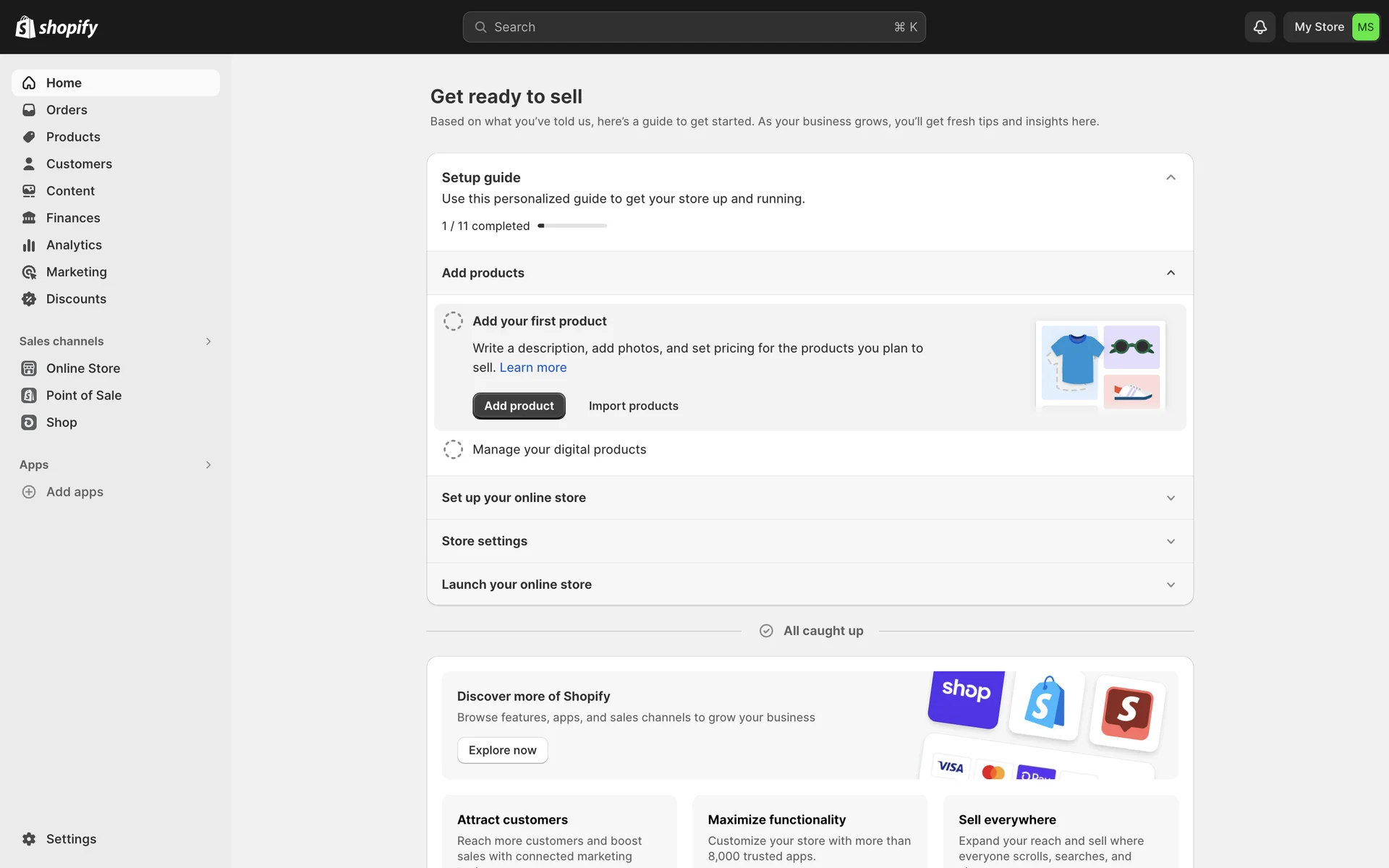Image resolution: width=1389 pixels, height=868 pixels.
Task: Click the Settings gear icon
Action: click(x=29, y=839)
